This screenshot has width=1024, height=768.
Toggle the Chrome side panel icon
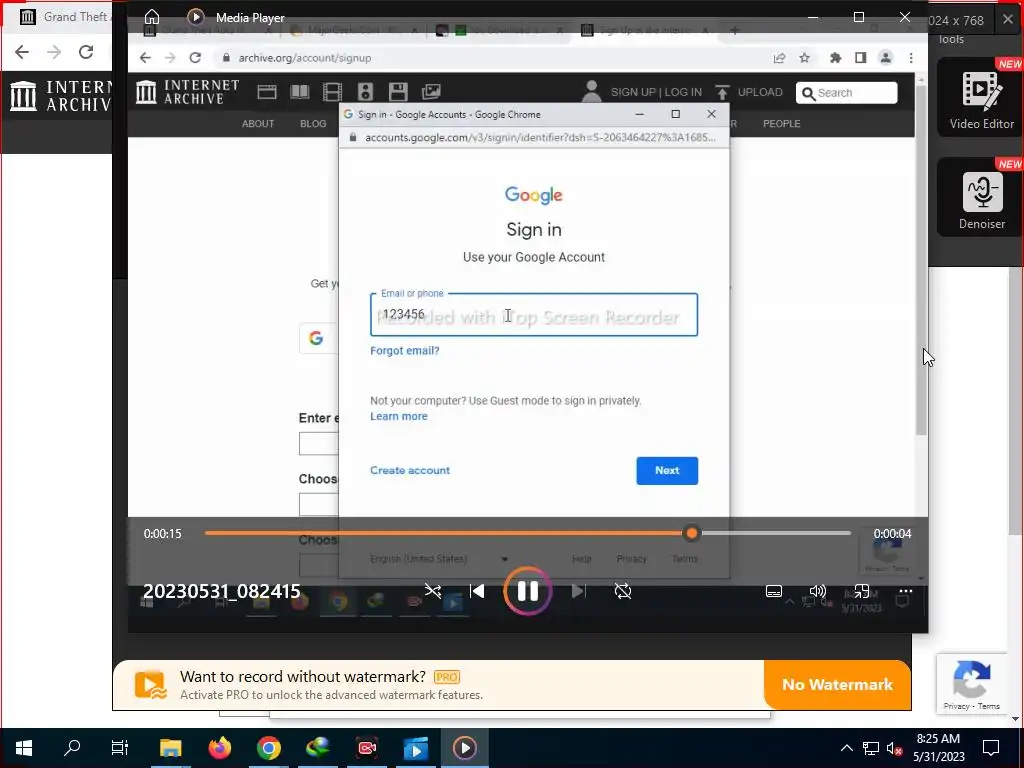tap(861, 57)
